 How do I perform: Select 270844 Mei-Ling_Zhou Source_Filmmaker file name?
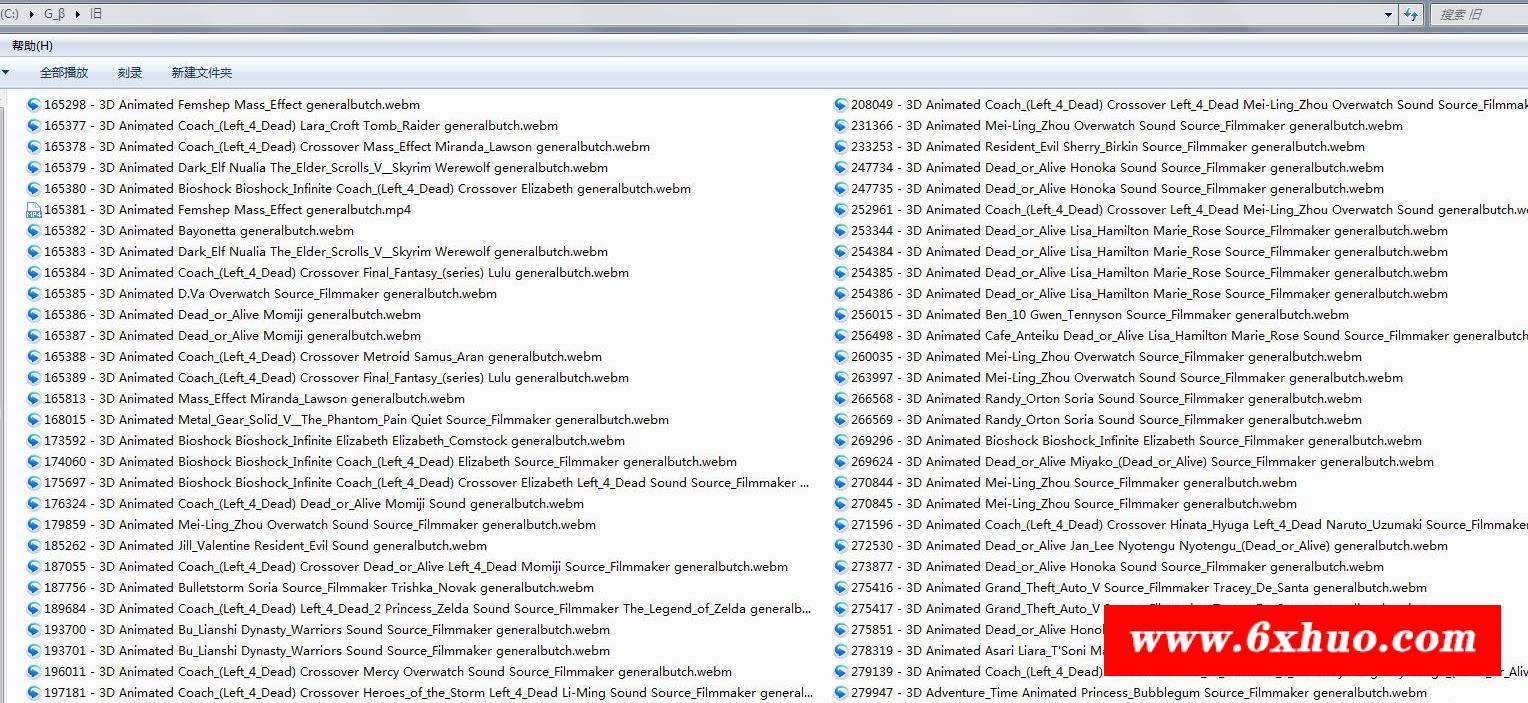1074,482
